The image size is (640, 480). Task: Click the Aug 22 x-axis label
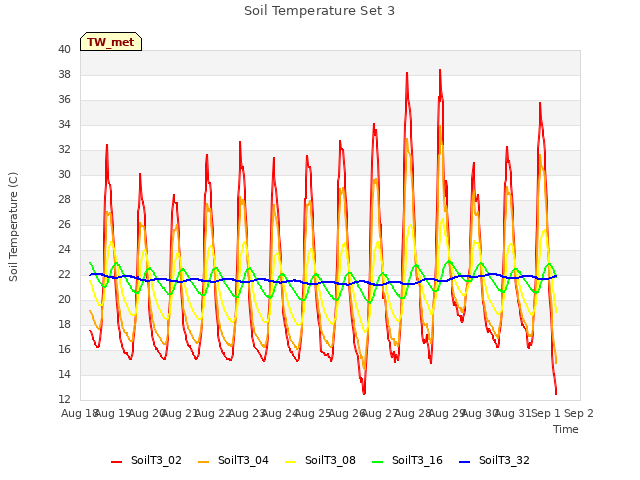pos(213,413)
